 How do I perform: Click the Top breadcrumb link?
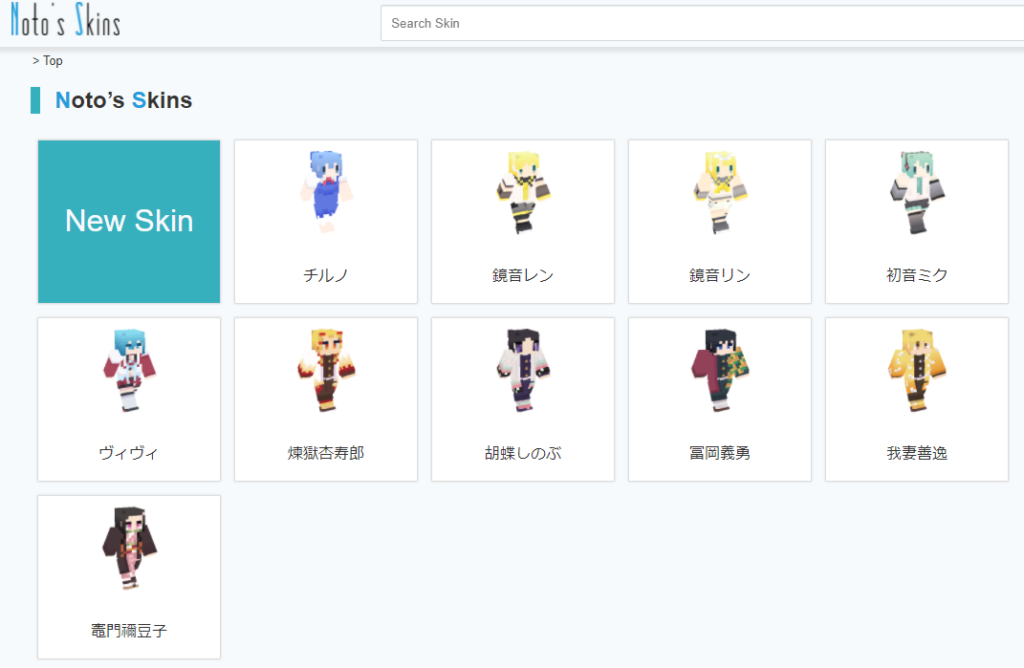(52, 61)
